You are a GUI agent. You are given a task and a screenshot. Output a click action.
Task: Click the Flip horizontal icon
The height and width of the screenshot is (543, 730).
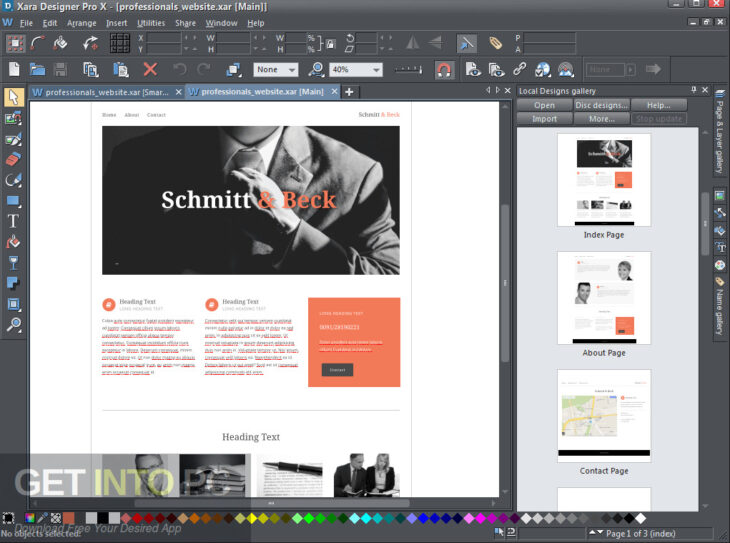pos(412,43)
